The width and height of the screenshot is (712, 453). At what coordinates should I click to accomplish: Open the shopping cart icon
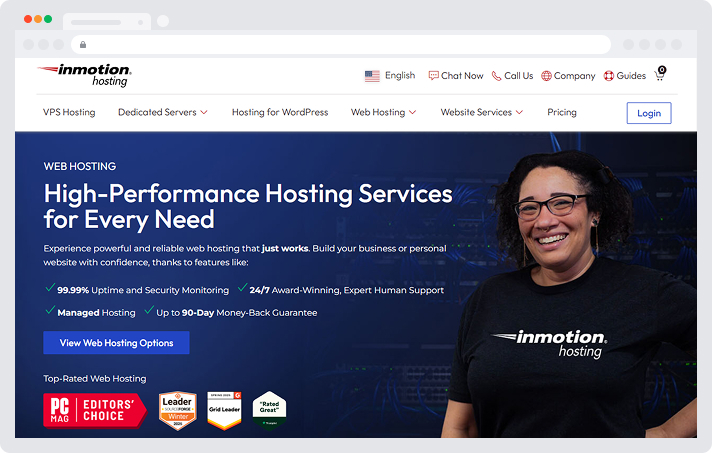(660, 74)
